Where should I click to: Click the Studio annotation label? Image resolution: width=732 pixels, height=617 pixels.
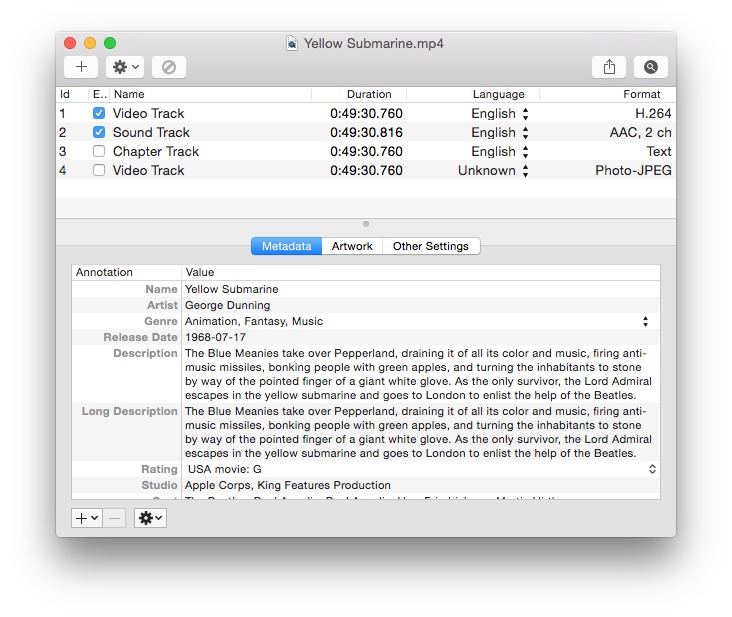tap(159, 485)
